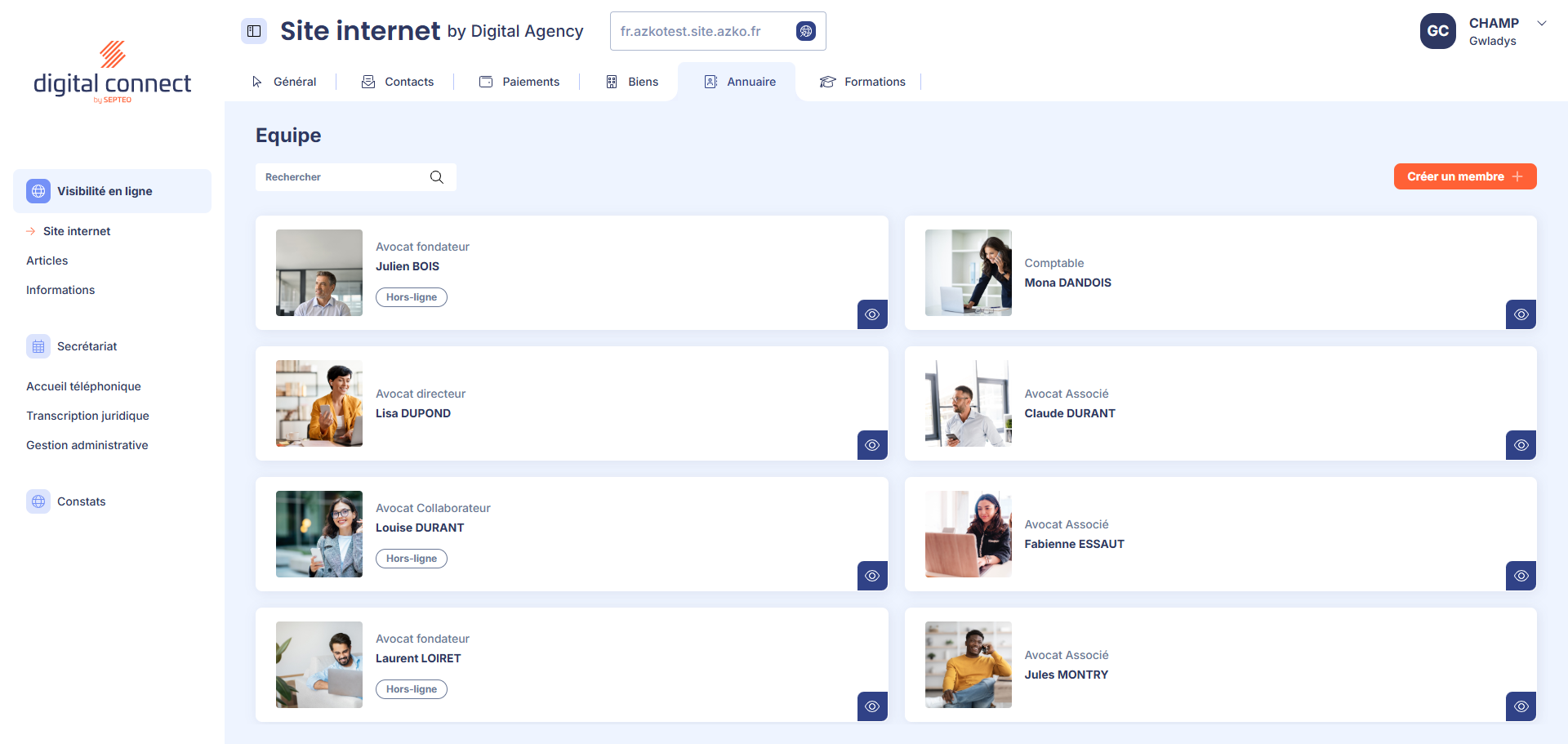Click the GC user avatar
The height and width of the screenshot is (744, 1568).
pos(1437,31)
